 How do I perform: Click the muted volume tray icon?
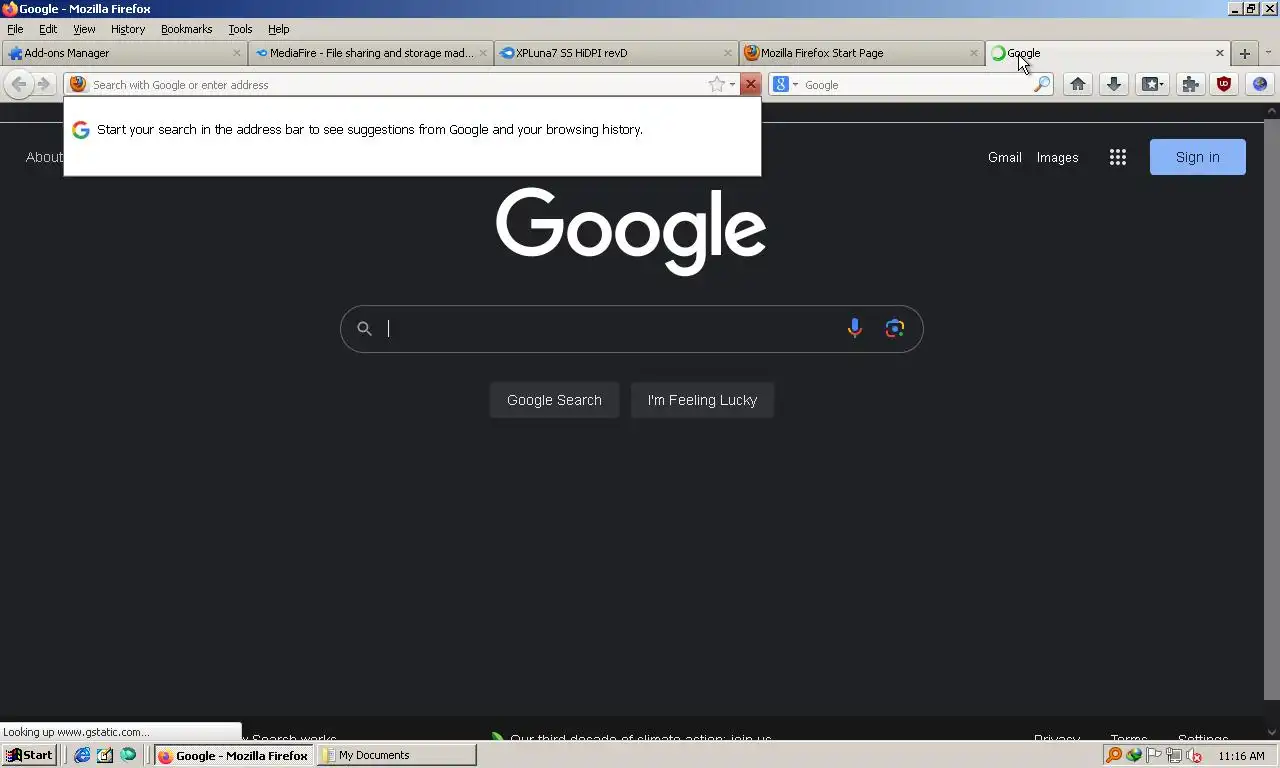[x=1193, y=756]
